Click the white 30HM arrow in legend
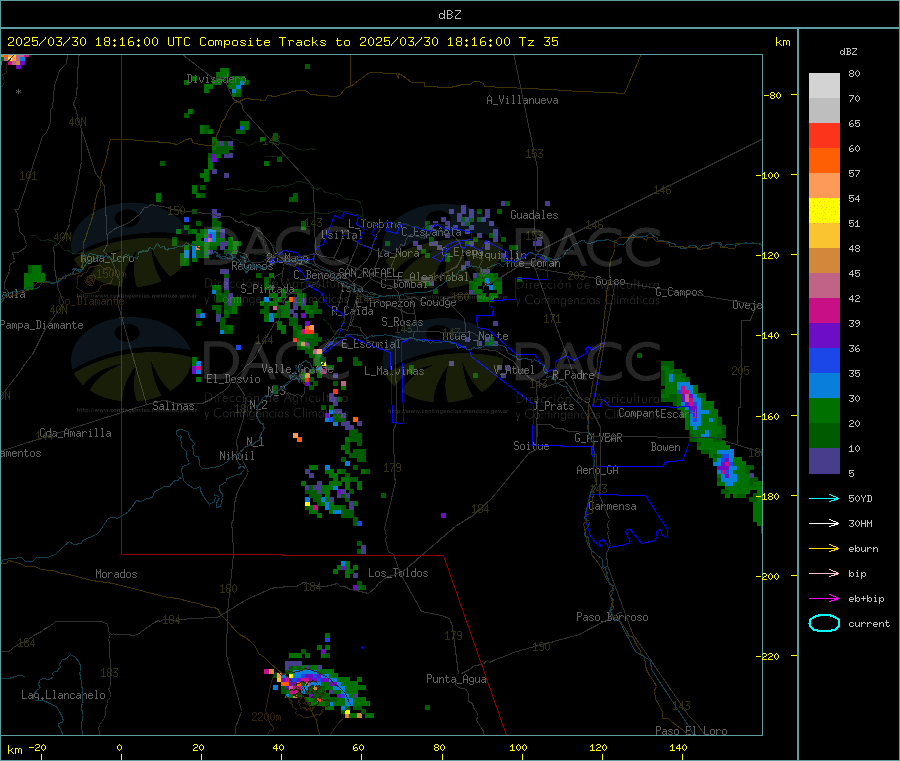900x761 pixels. (824, 523)
